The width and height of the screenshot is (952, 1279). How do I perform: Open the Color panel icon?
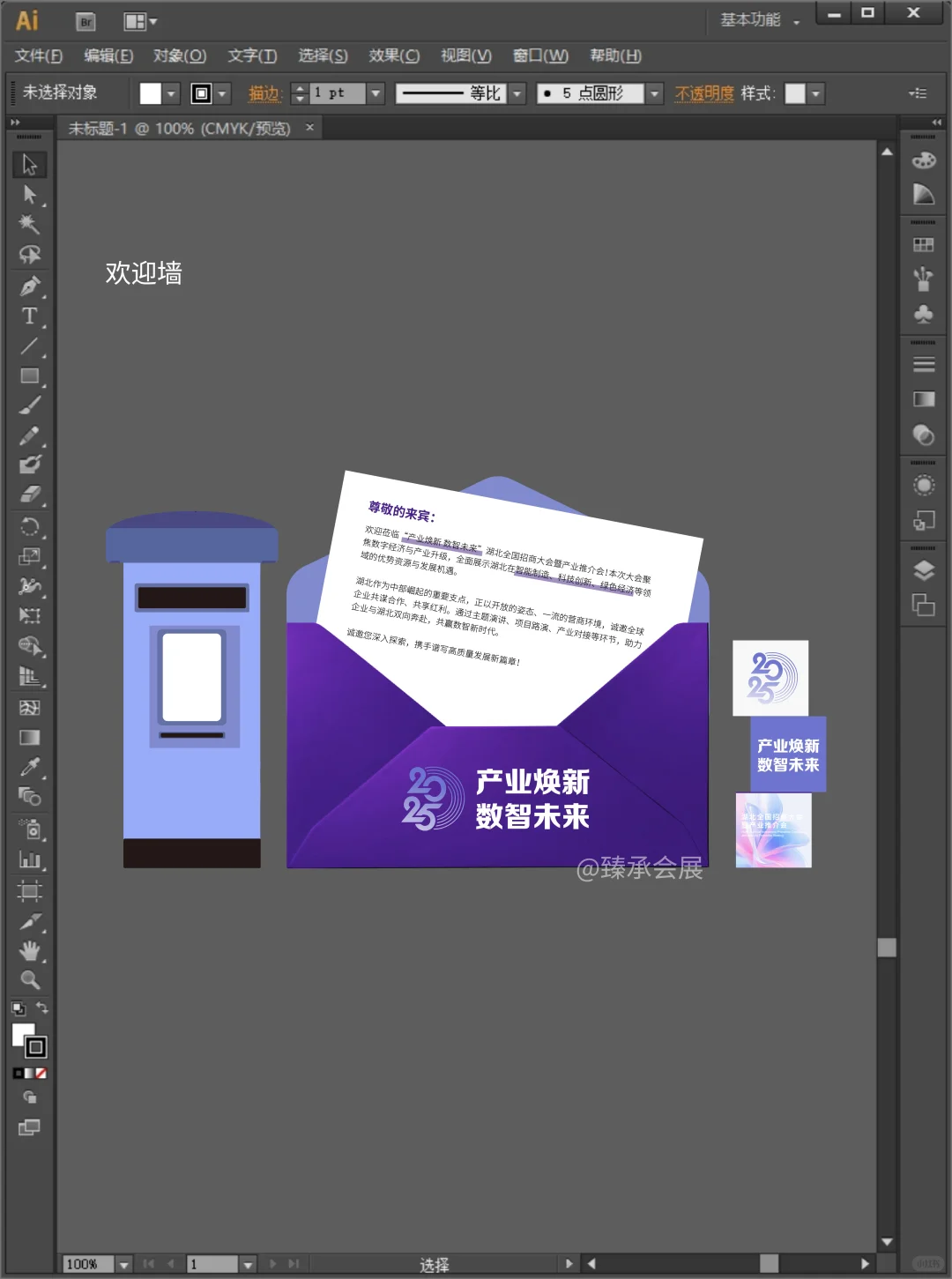tap(924, 160)
